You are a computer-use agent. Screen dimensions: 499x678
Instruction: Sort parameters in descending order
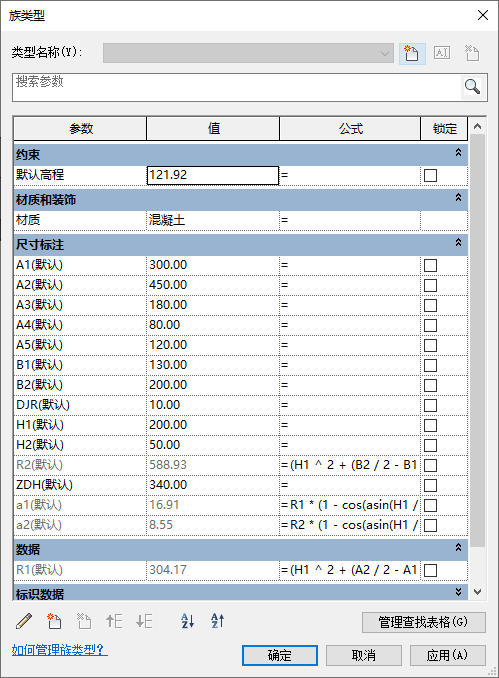pos(218,621)
